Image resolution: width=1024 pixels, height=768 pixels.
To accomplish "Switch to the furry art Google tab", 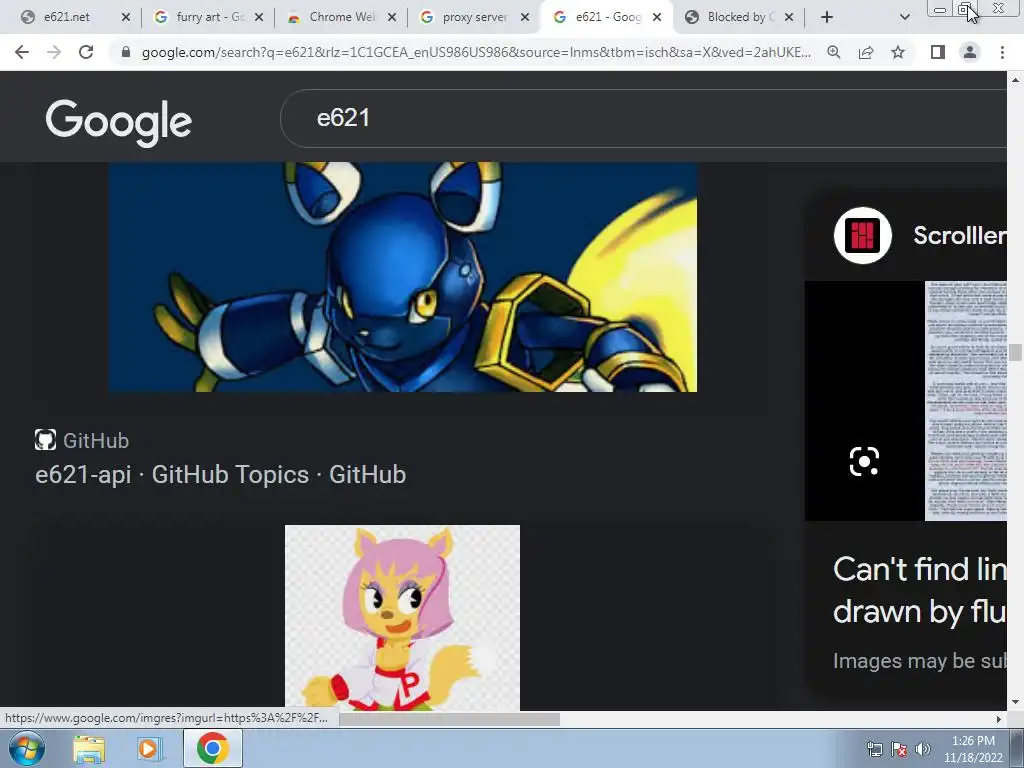I will [x=202, y=17].
